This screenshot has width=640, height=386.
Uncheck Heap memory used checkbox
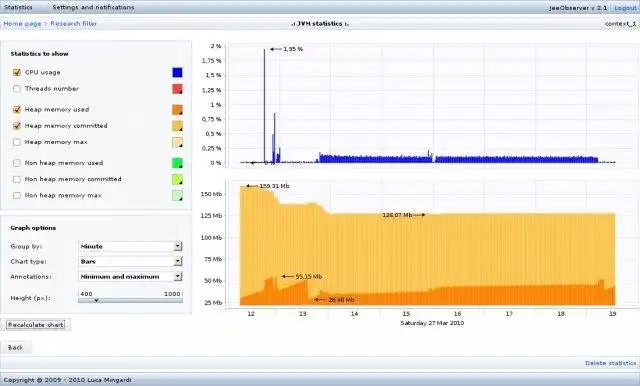17,110
